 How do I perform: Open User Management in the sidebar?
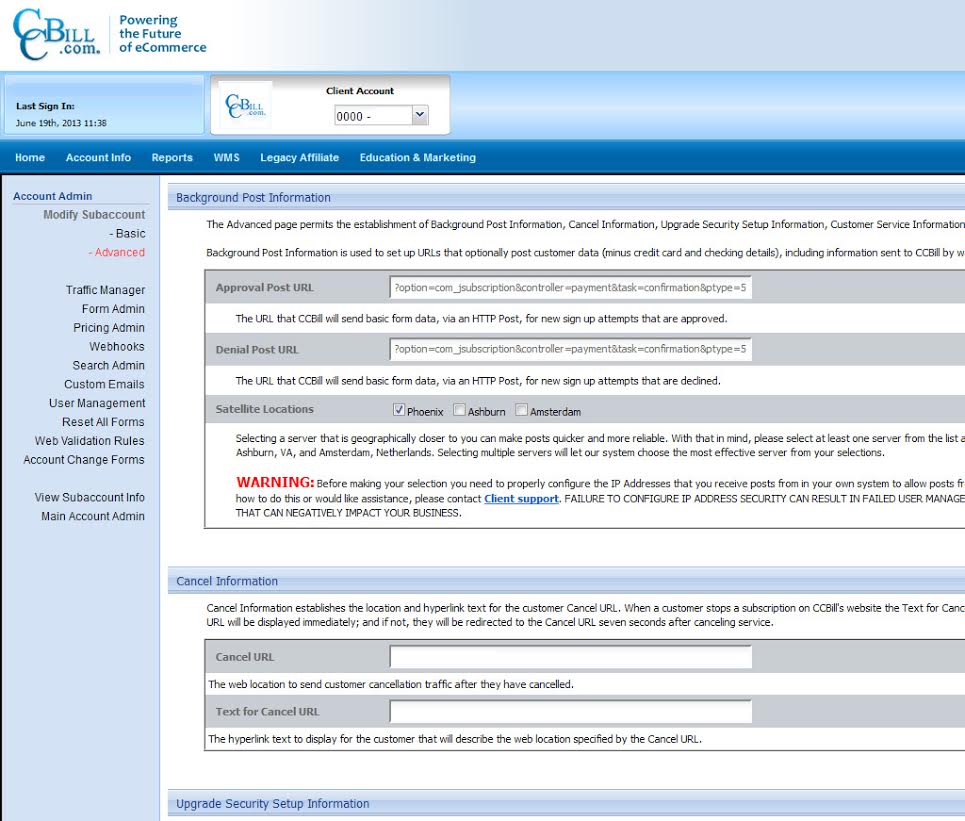97,403
